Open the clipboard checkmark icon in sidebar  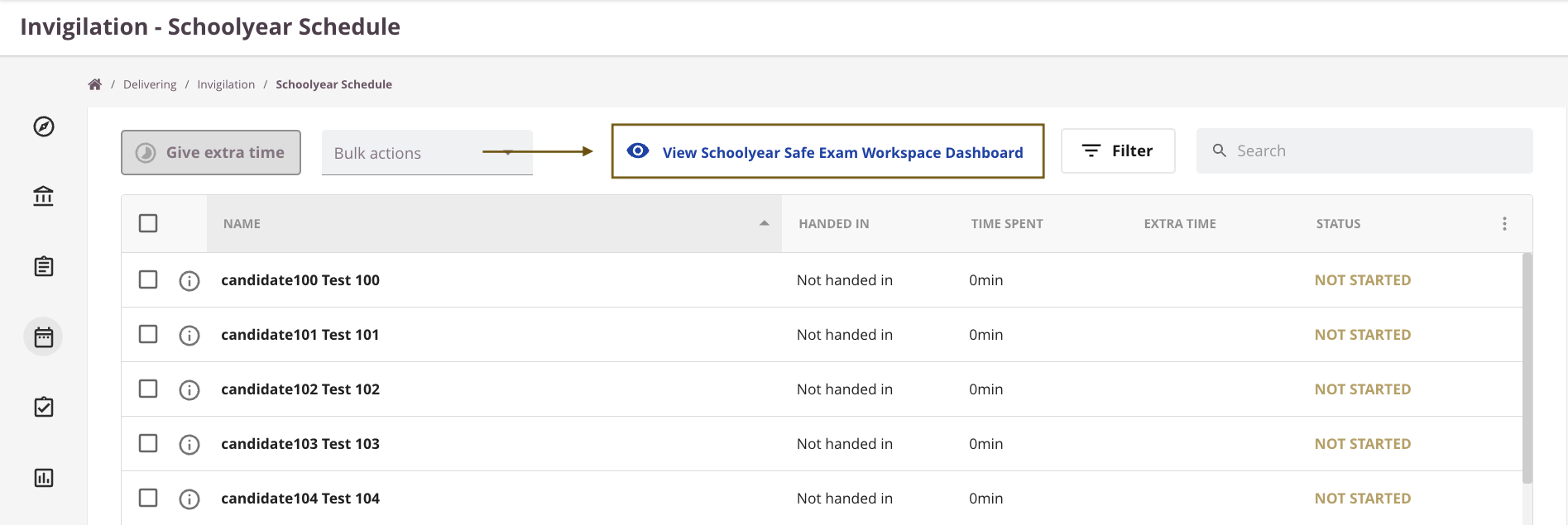(44, 407)
